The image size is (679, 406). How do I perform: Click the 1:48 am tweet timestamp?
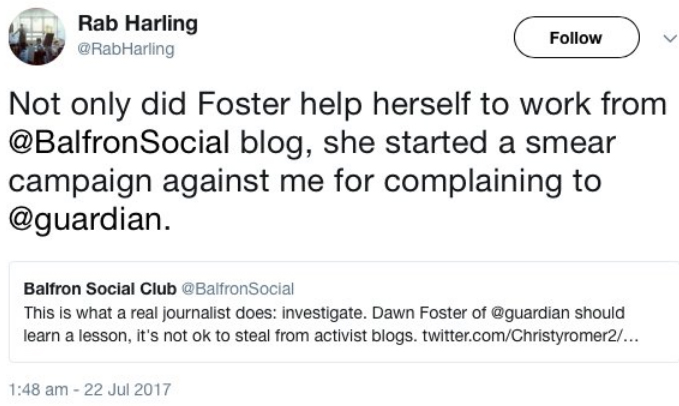point(37,387)
